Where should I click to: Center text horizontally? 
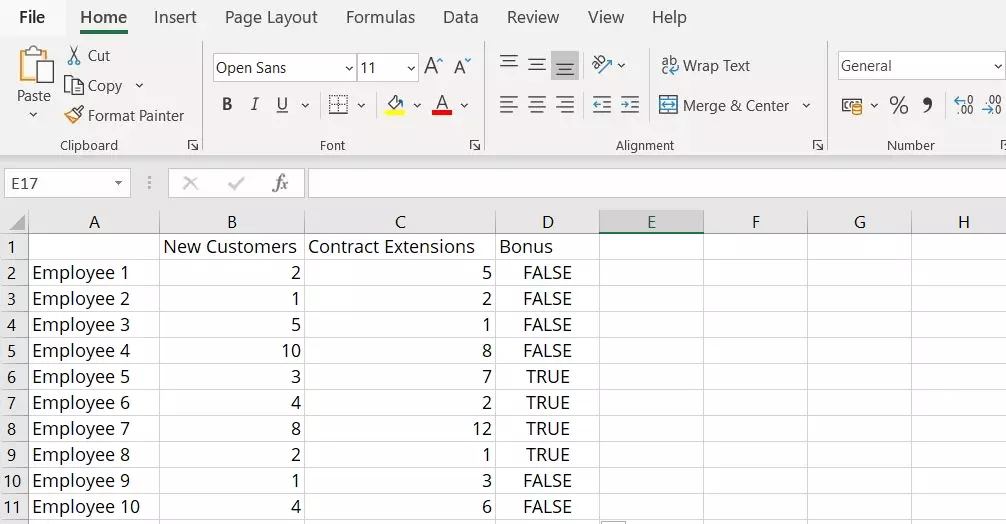point(537,105)
